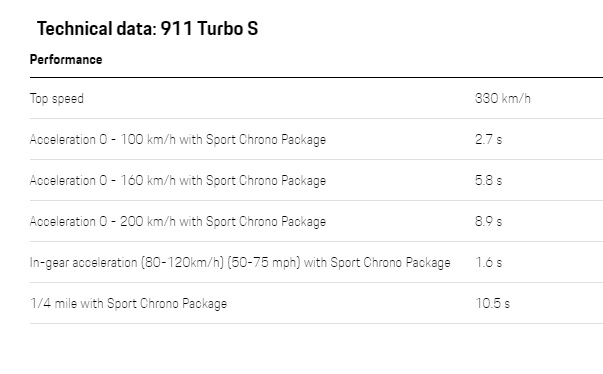Select the 5.8 s acceleration value

488,180
